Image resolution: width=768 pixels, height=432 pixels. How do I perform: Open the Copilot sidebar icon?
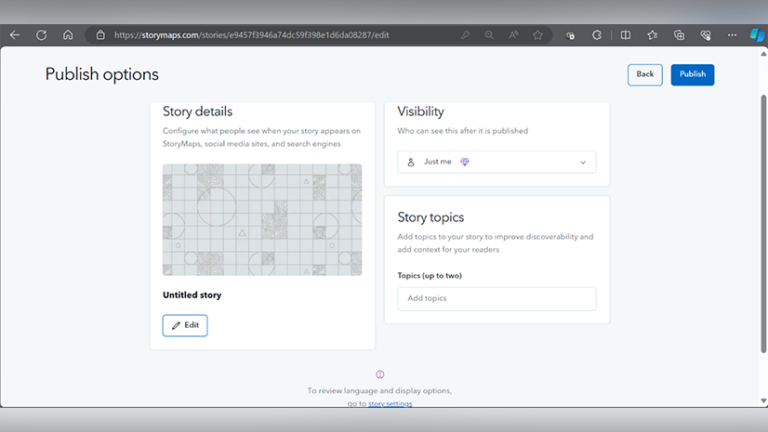point(757,35)
